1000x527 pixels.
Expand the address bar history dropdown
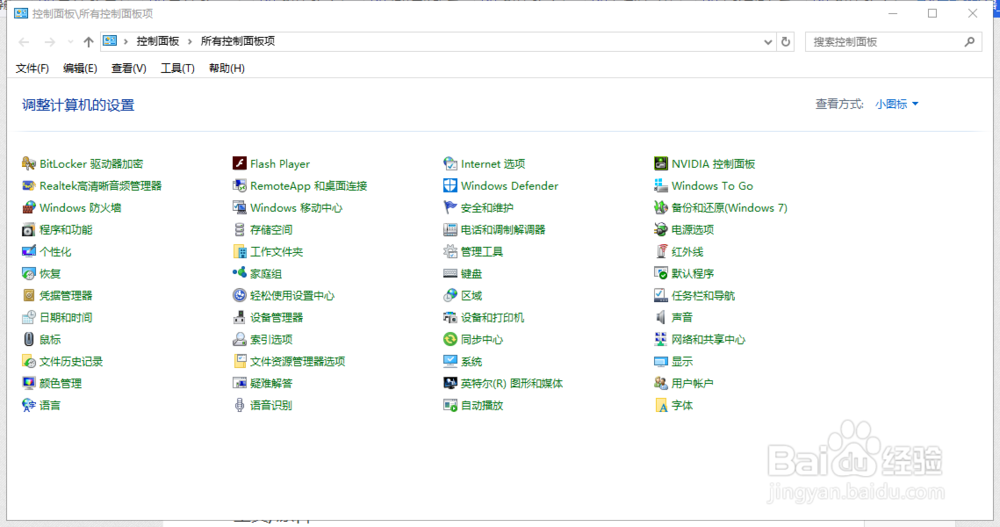click(x=768, y=41)
